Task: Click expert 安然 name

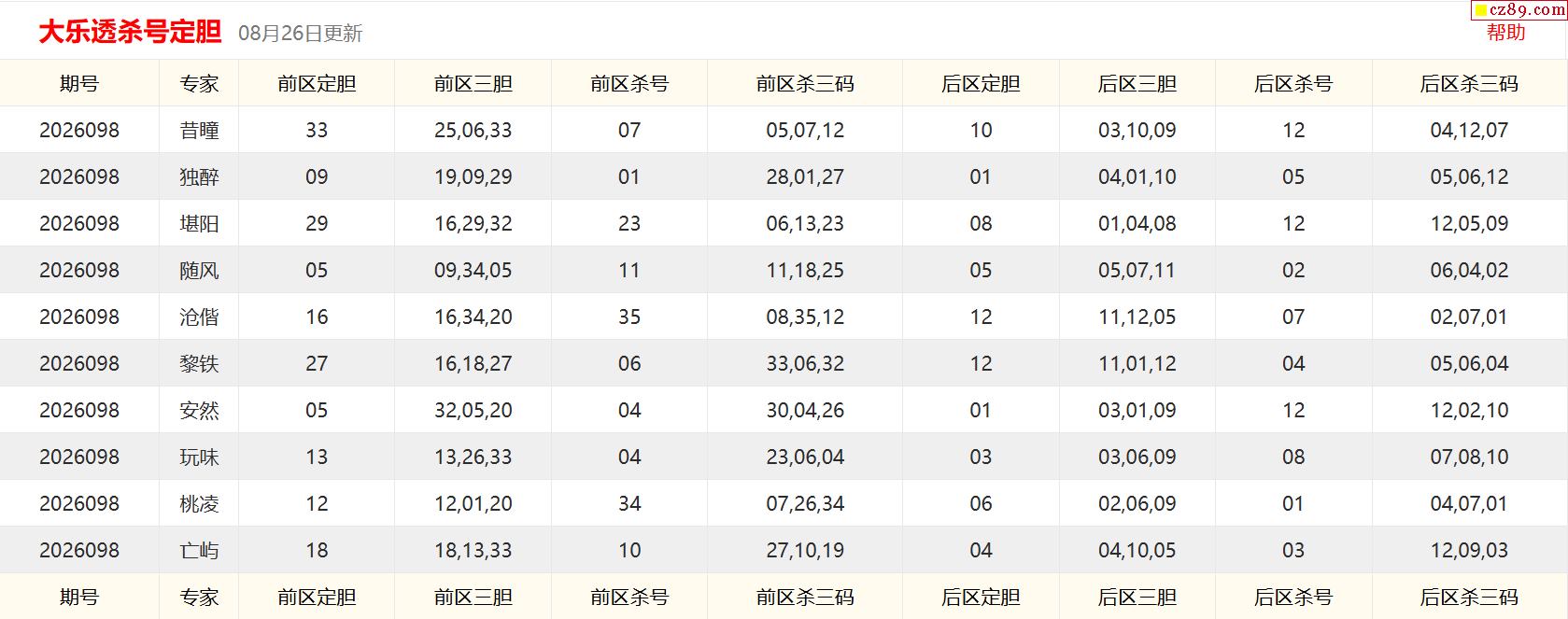Action: point(199,411)
